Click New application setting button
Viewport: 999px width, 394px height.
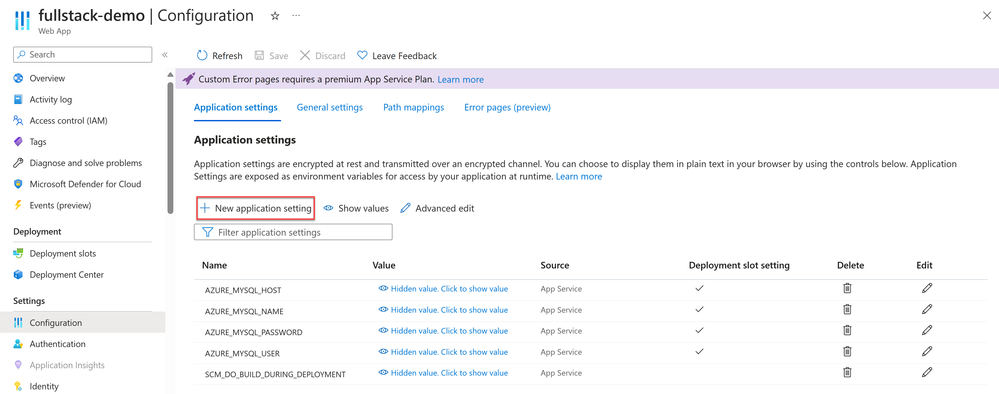pos(255,208)
